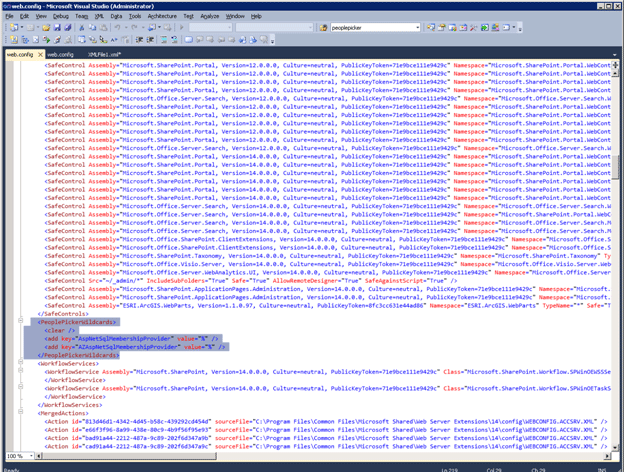Click the horizontal scrollbar right arrow
This screenshot has width=624, height=472.
click(x=608, y=456)
